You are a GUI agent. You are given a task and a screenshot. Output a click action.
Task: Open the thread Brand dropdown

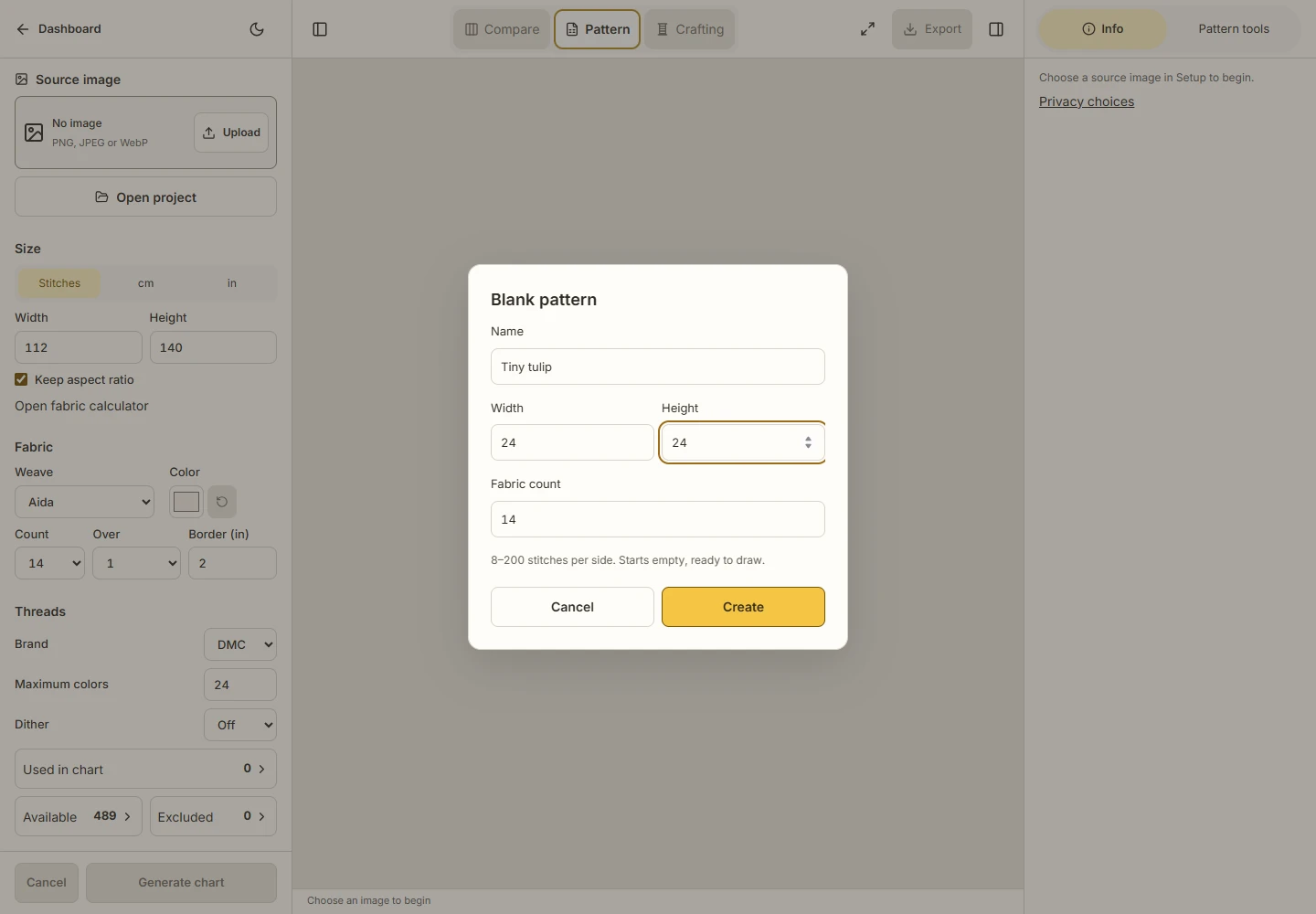pyautogui.click(x=240, y=644)
